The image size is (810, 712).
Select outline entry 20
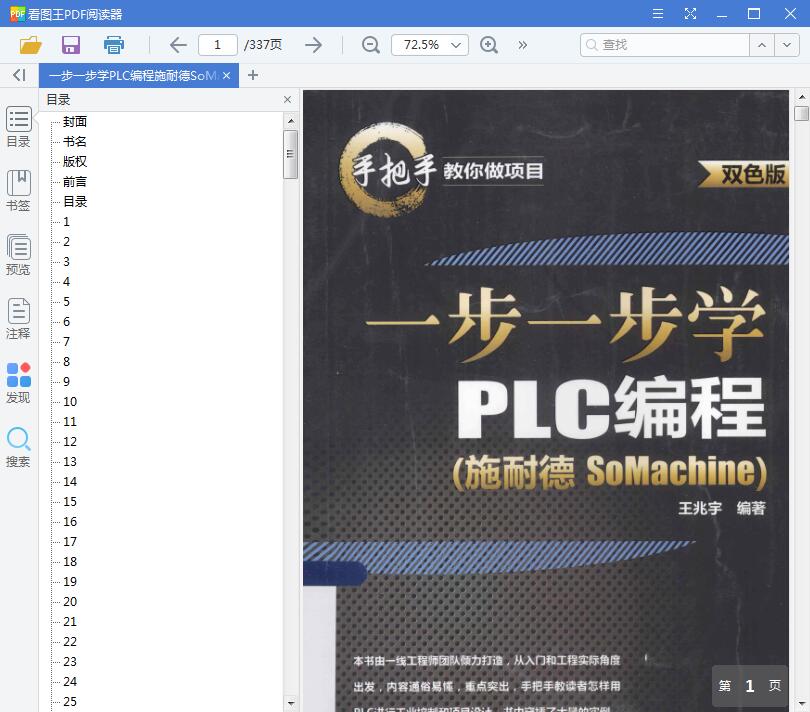tap(70, 602)
